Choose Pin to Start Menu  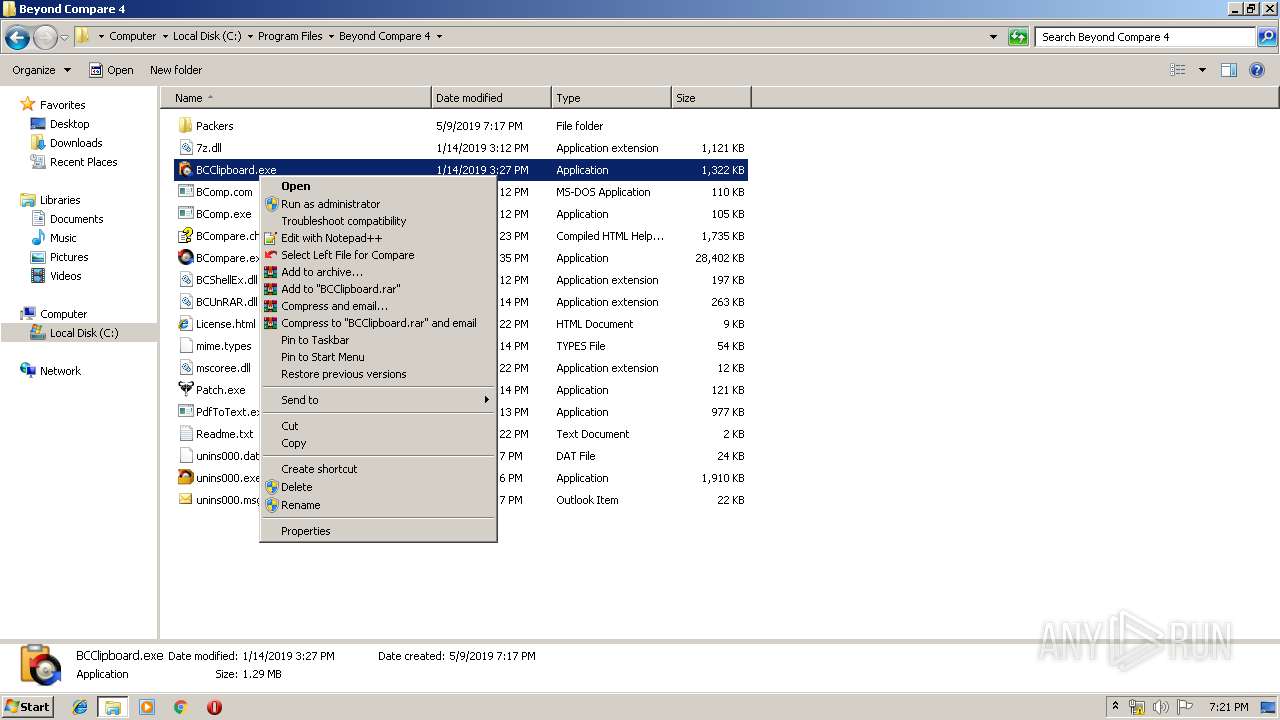[x=378, y=357]
